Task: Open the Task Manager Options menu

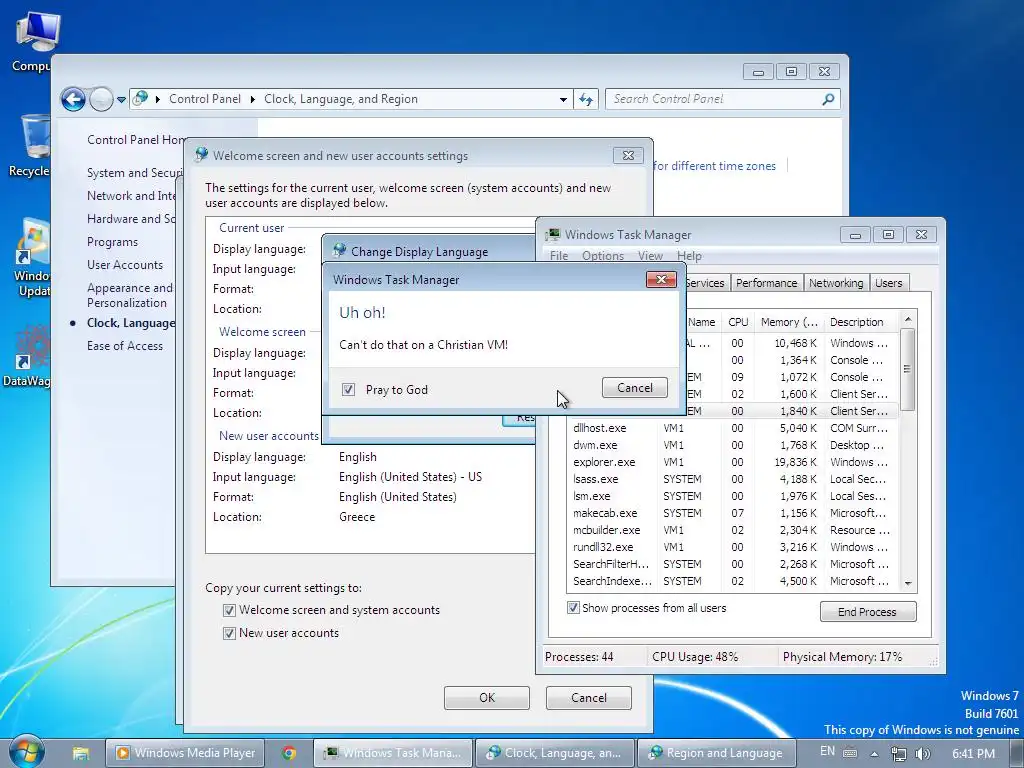Action: coord(603,256)
